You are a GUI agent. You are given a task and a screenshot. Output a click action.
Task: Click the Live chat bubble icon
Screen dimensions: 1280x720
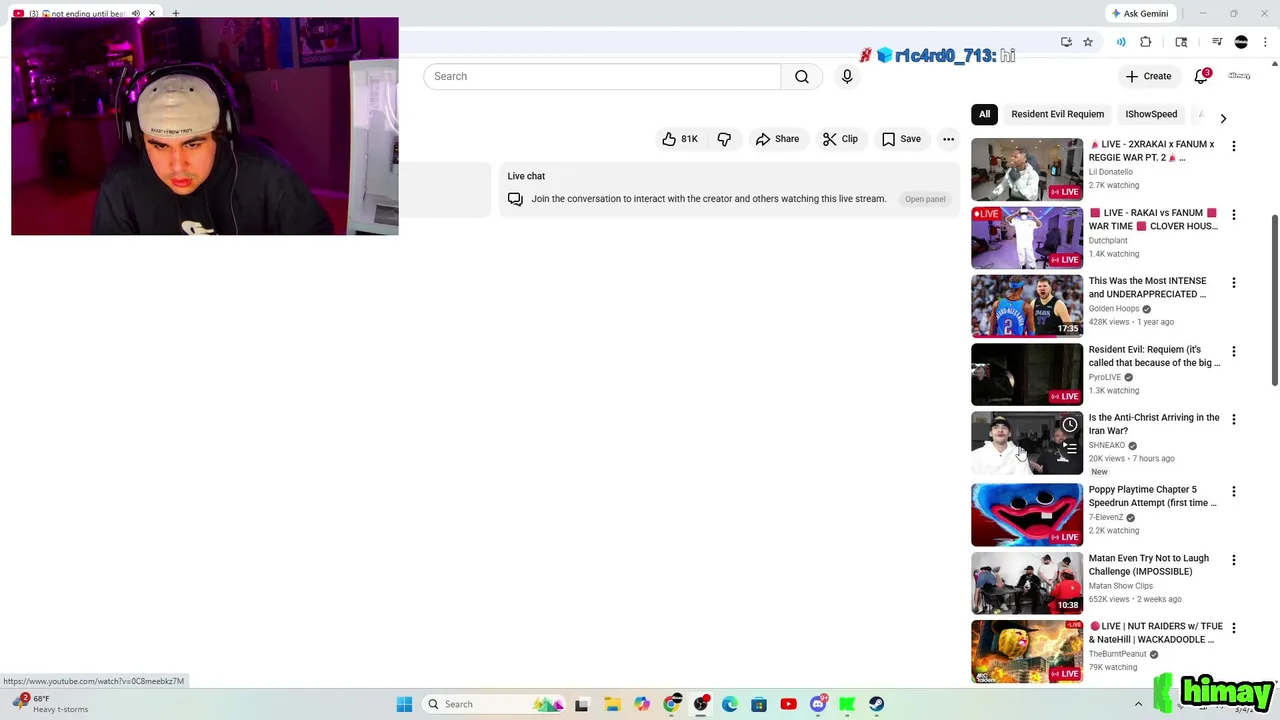515,199
